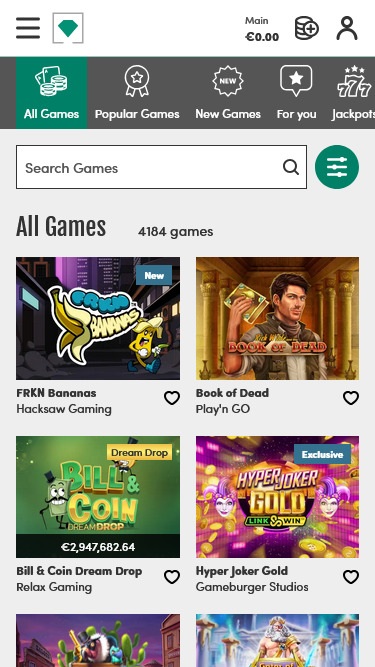Open the user account profile icon

pos(347,28)
